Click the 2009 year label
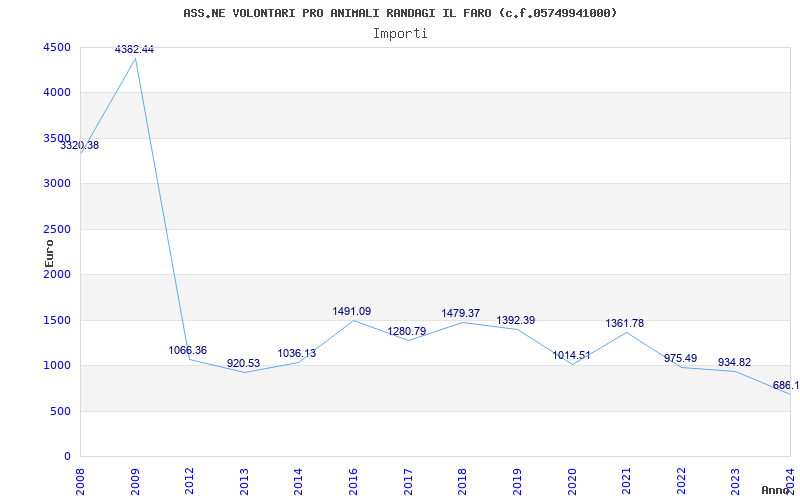Viewport: 800px width, 500px height. [x=135, y=481]
